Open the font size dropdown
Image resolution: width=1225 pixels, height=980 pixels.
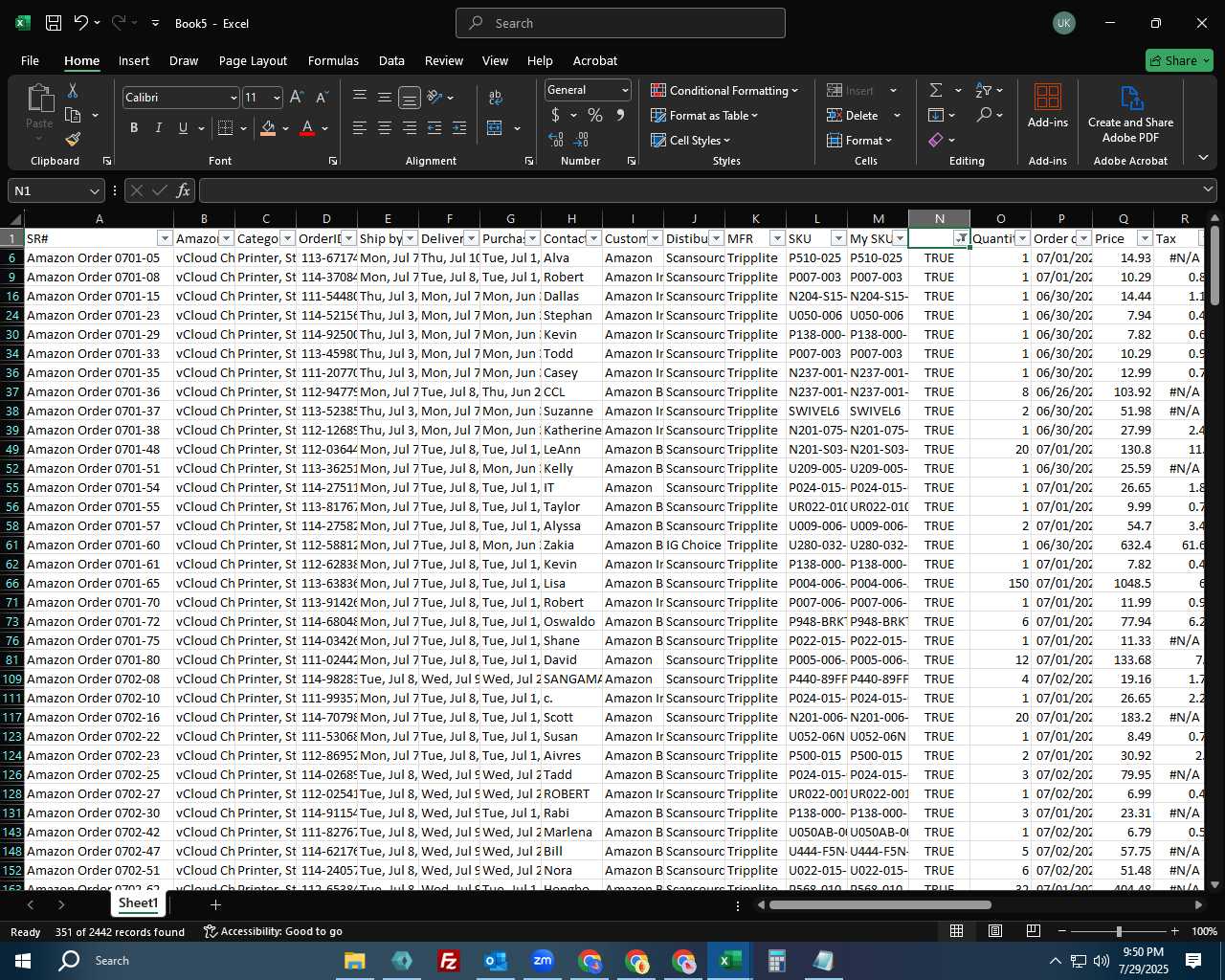point(277,98)
